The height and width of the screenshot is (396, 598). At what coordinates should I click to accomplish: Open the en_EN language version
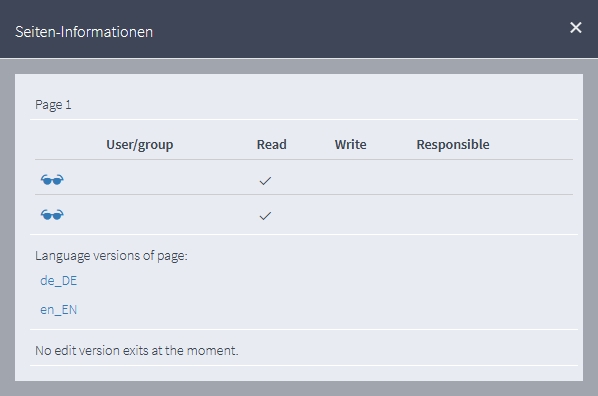[59, 309]
